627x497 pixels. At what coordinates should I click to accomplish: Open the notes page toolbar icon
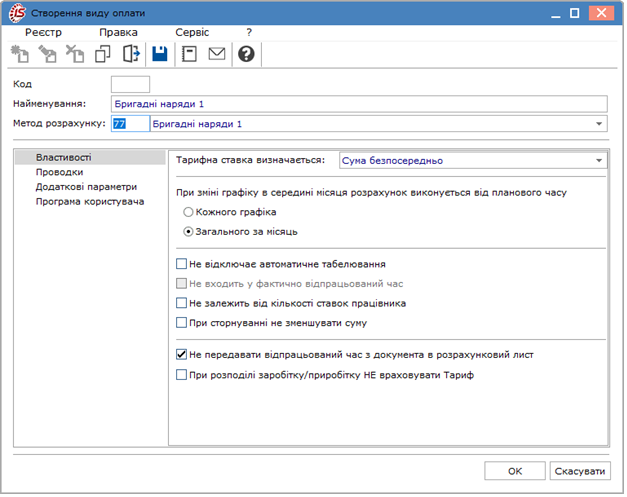tap(189, 54)
